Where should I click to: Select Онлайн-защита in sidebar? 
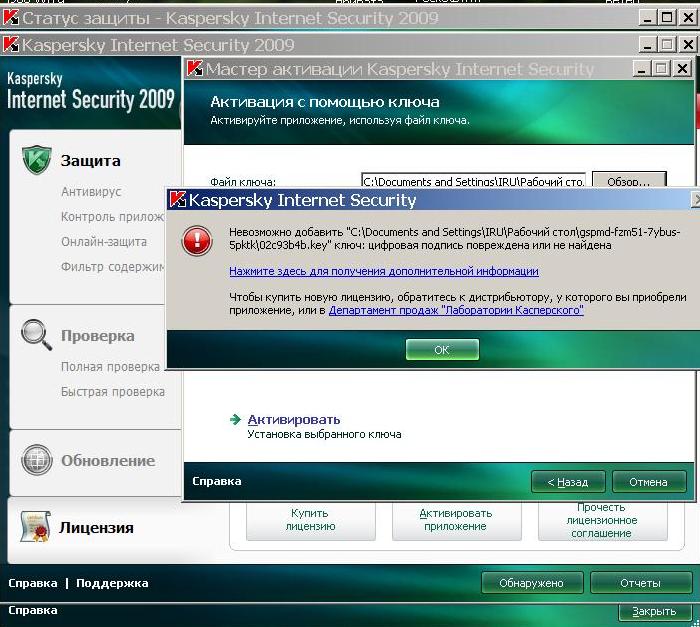(x=104, y=242)
